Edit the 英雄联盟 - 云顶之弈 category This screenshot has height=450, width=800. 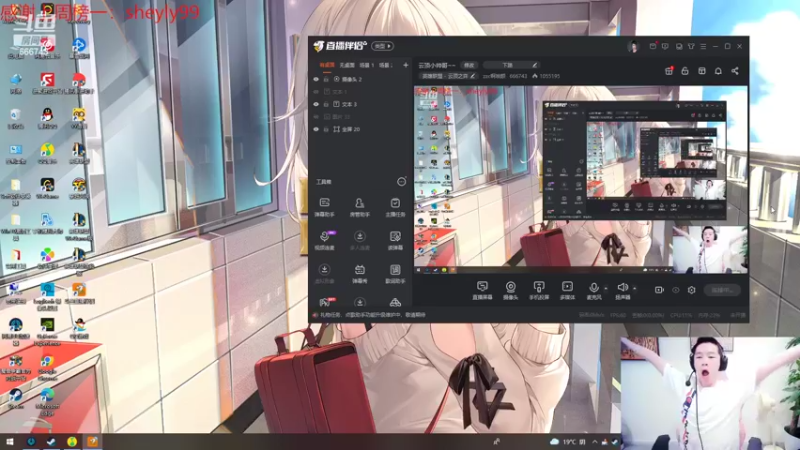point(447,76)
